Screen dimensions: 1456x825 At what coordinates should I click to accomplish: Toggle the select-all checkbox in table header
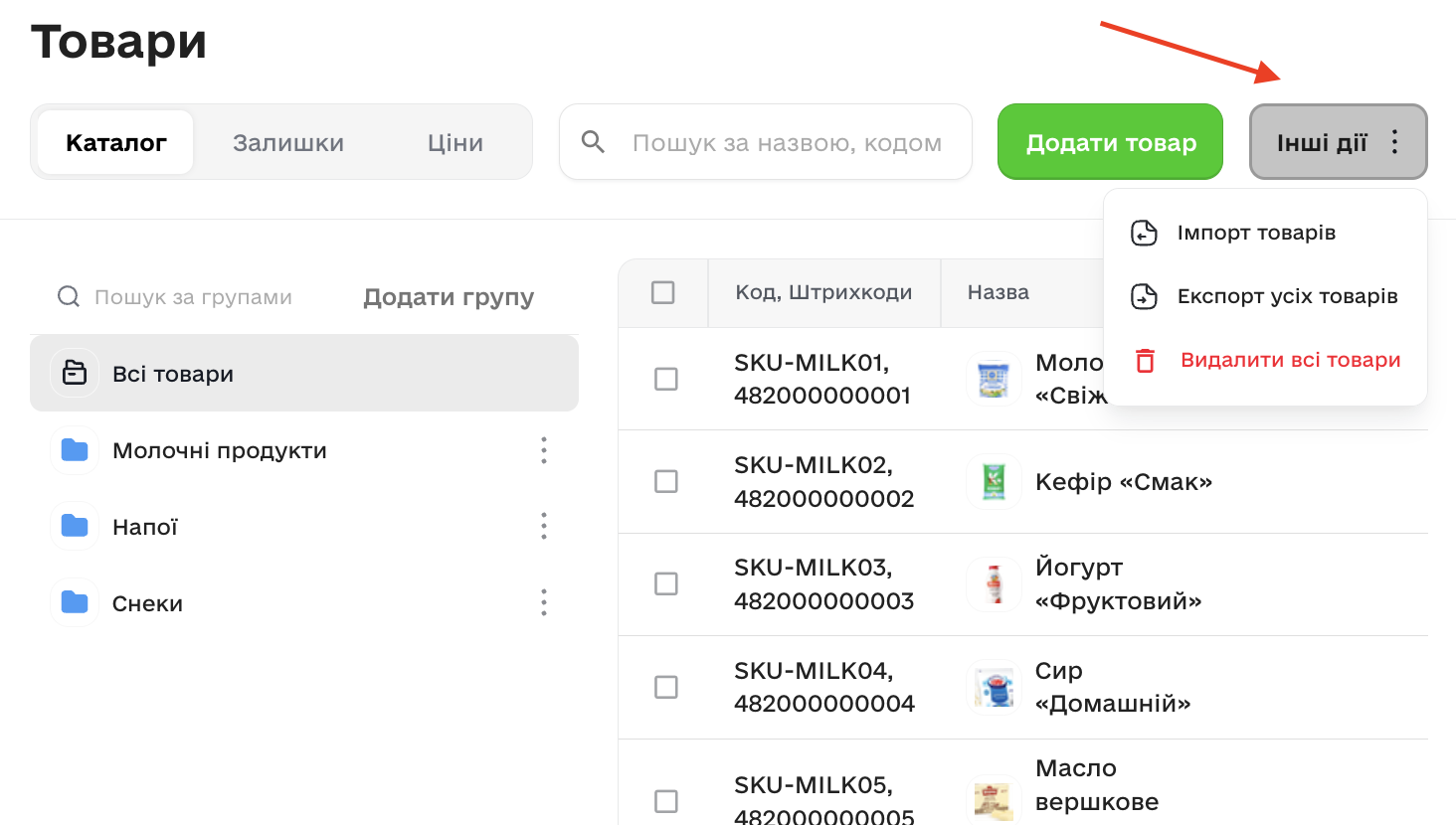tap(662, 292)
